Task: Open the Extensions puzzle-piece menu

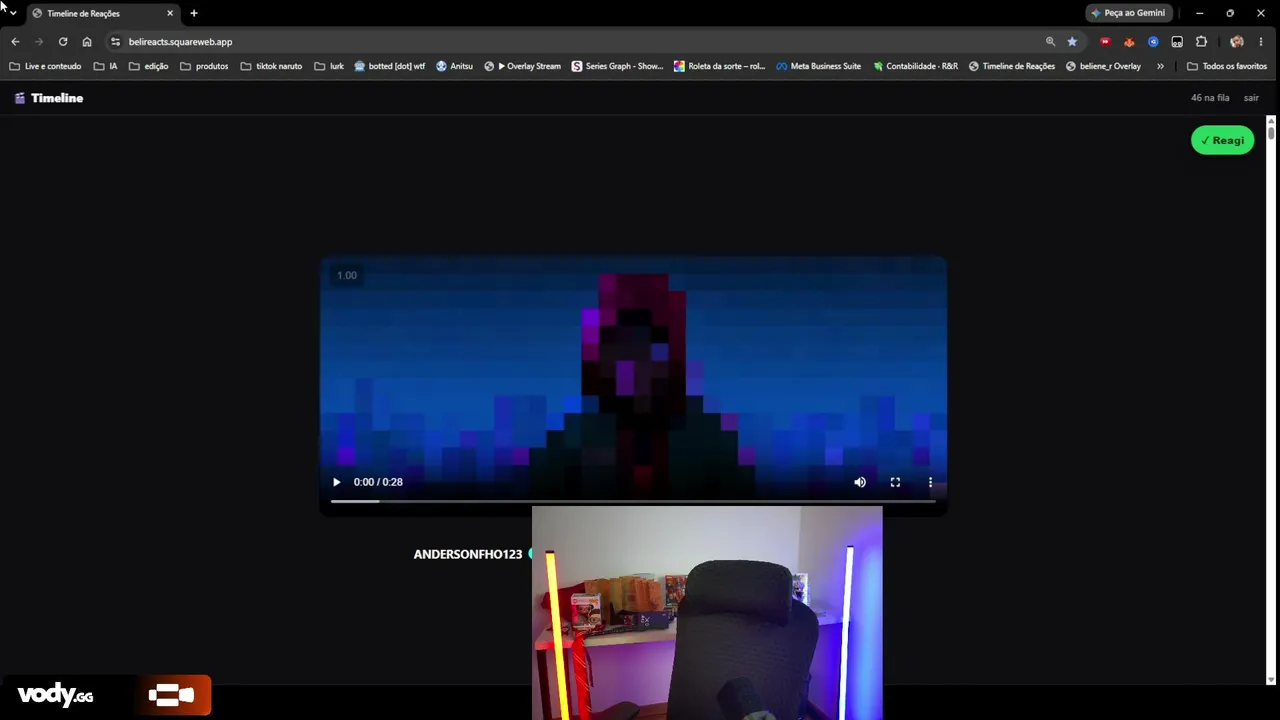Action: point(1201,42)
